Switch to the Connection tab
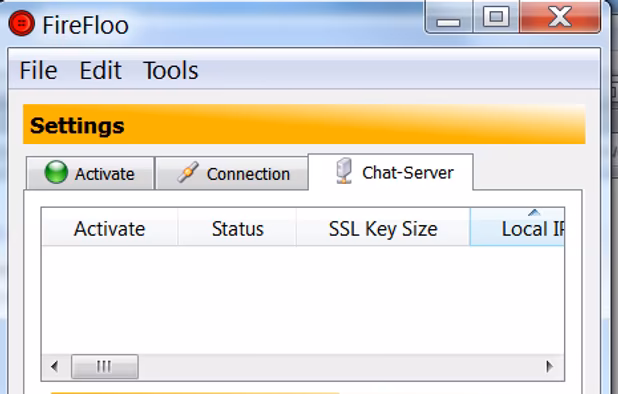 point(232,173)
